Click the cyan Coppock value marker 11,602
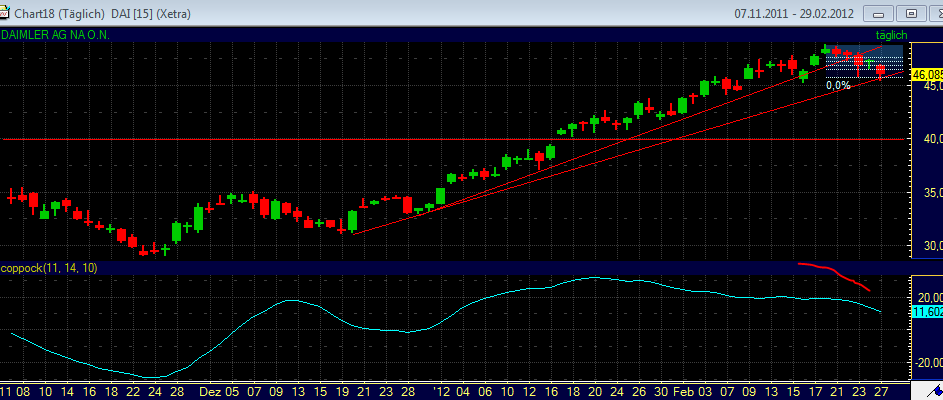 [x=927, y=312]
